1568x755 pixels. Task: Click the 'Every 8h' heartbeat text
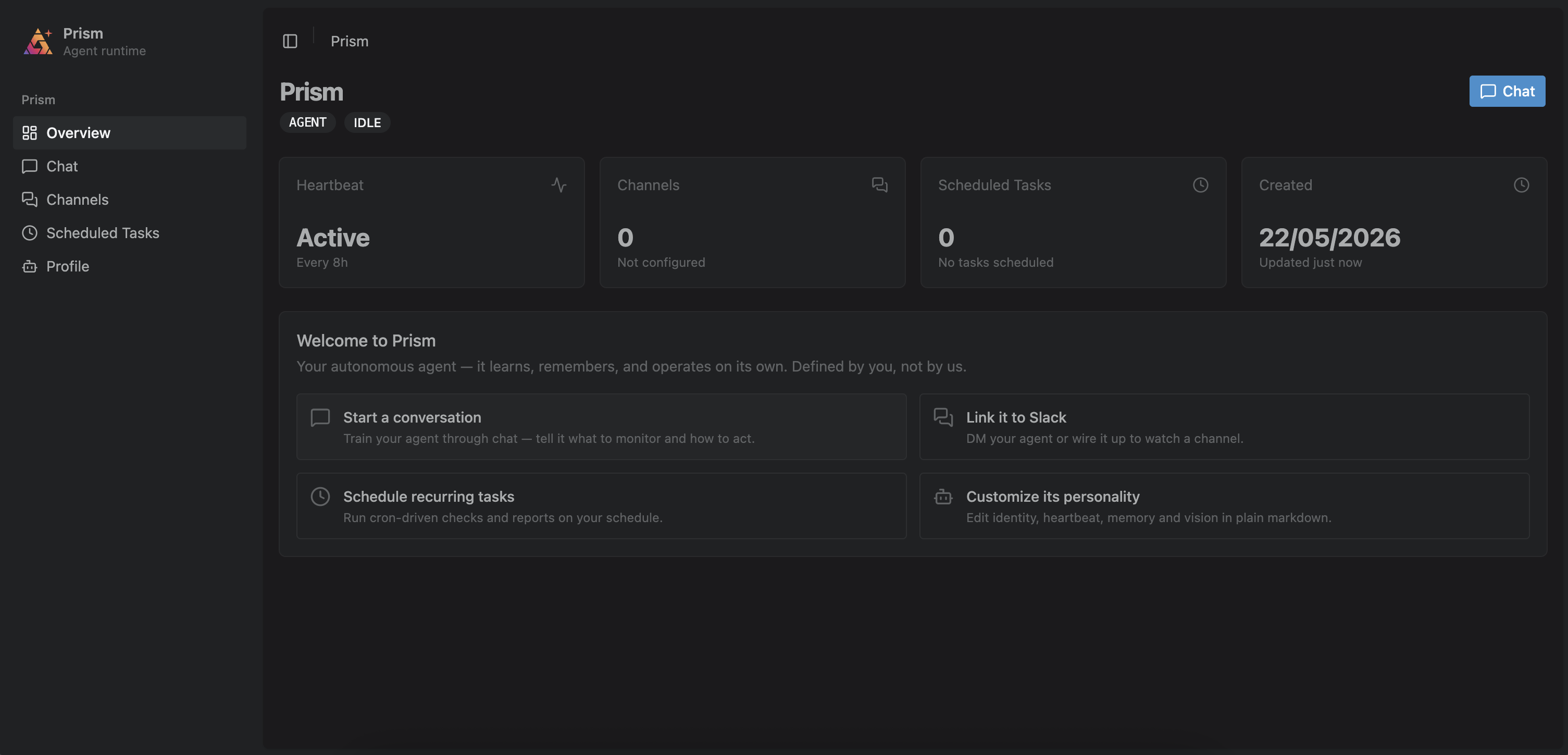coord(322,263)
